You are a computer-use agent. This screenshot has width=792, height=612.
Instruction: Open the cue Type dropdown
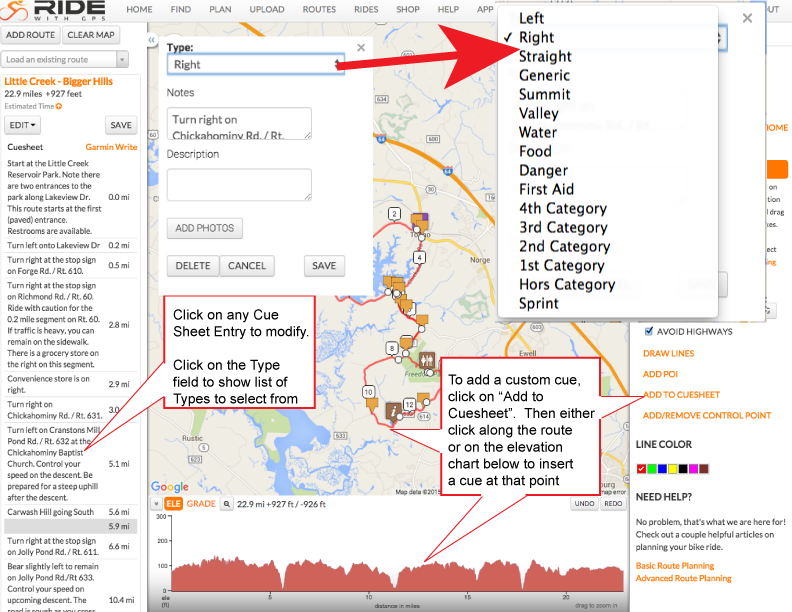tap(255, 65)
